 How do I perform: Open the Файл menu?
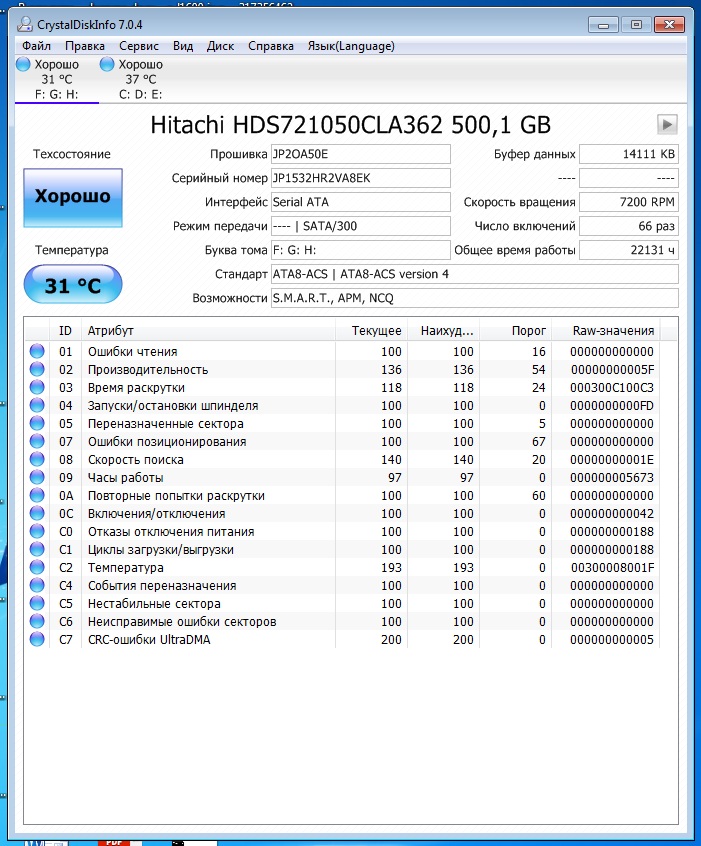click(36, 46)
